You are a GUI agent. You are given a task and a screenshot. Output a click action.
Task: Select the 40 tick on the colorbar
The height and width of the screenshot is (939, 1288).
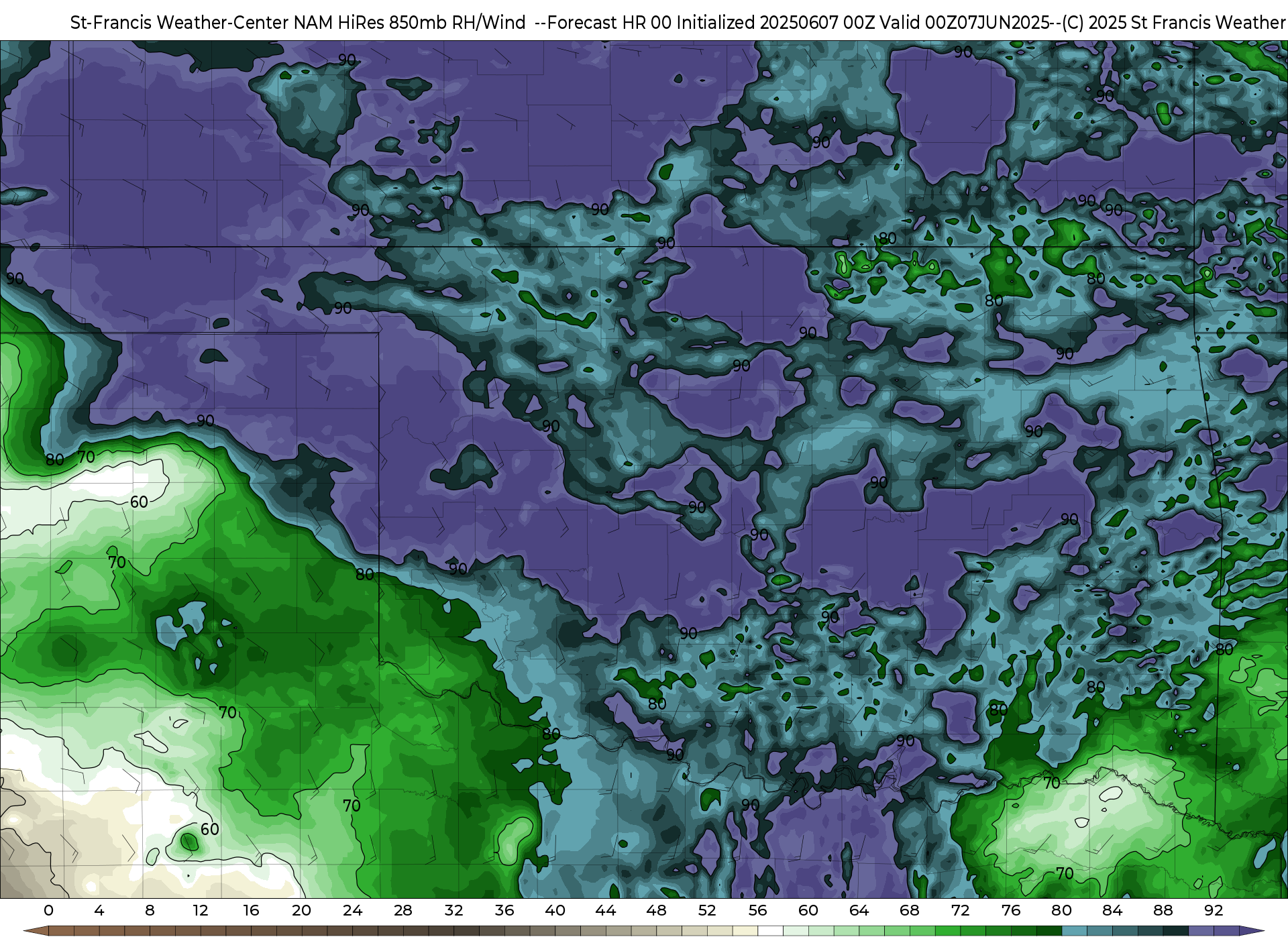click(x=555, y=910)
